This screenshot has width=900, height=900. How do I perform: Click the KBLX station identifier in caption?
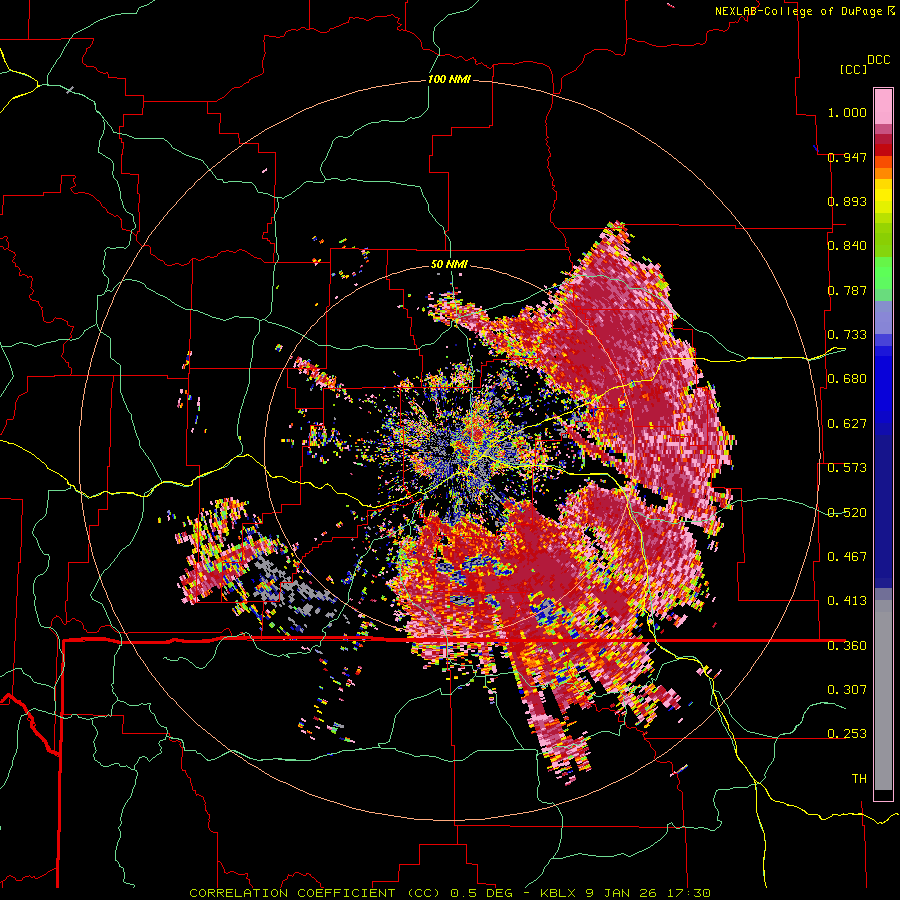pos(557,893)
